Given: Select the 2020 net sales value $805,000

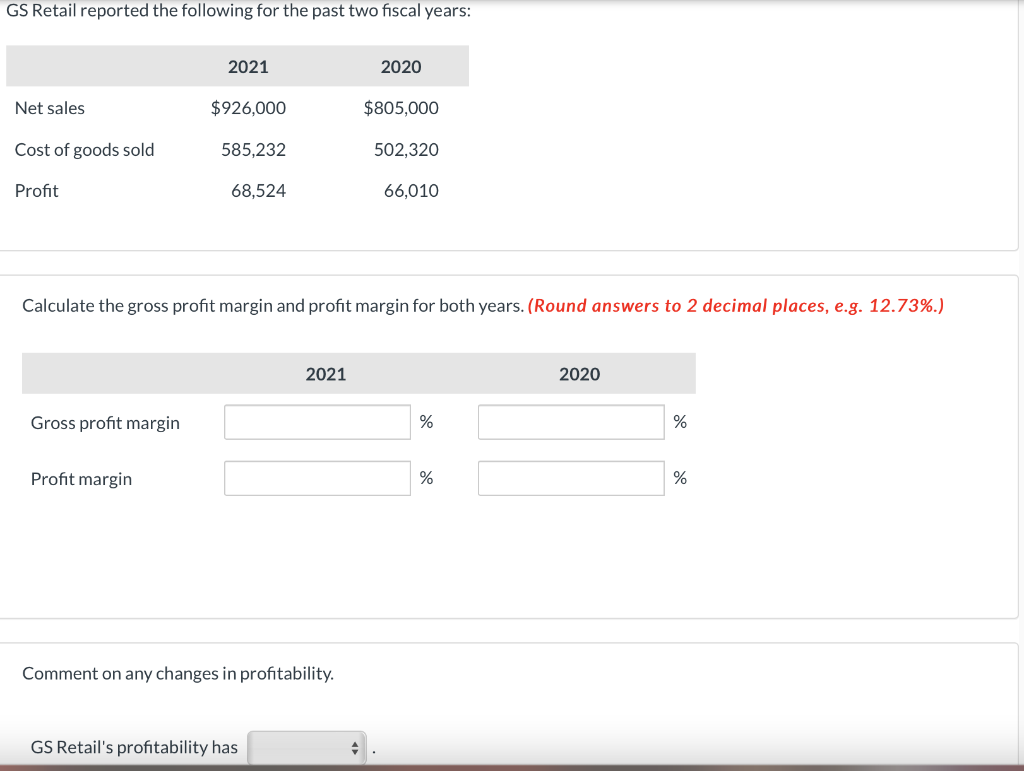Looking at the screenshot, I should point(401,108).
